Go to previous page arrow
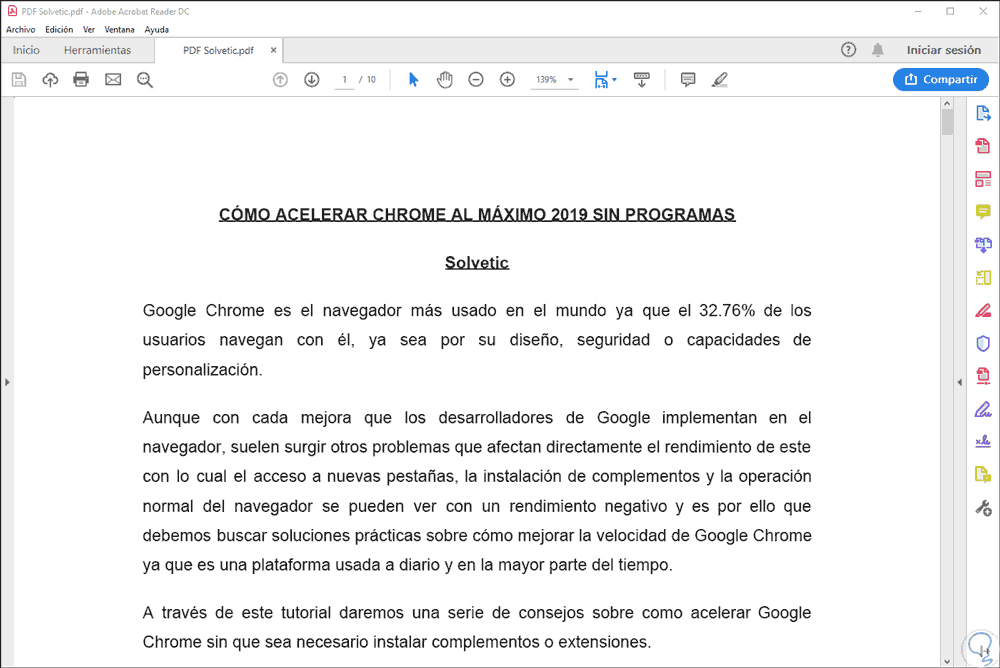 pyautogui.click(x=280, y=80)
